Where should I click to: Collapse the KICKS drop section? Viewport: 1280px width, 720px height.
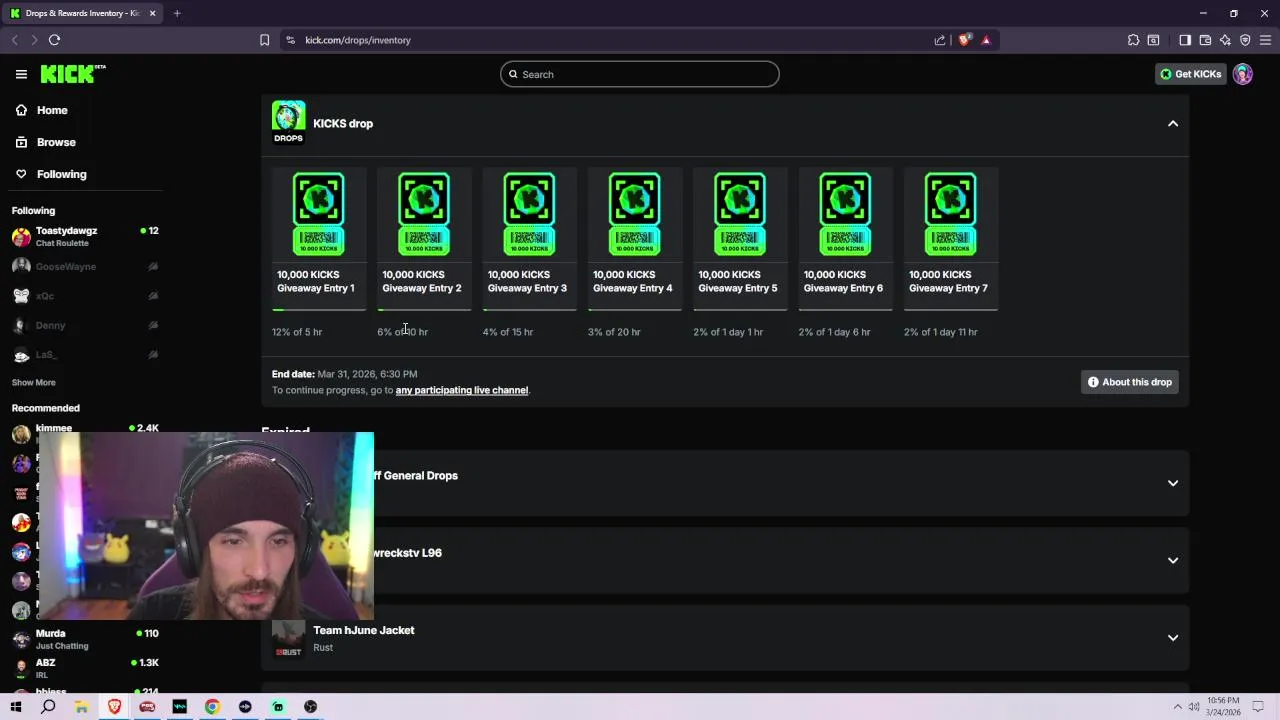click(1173, 124)
